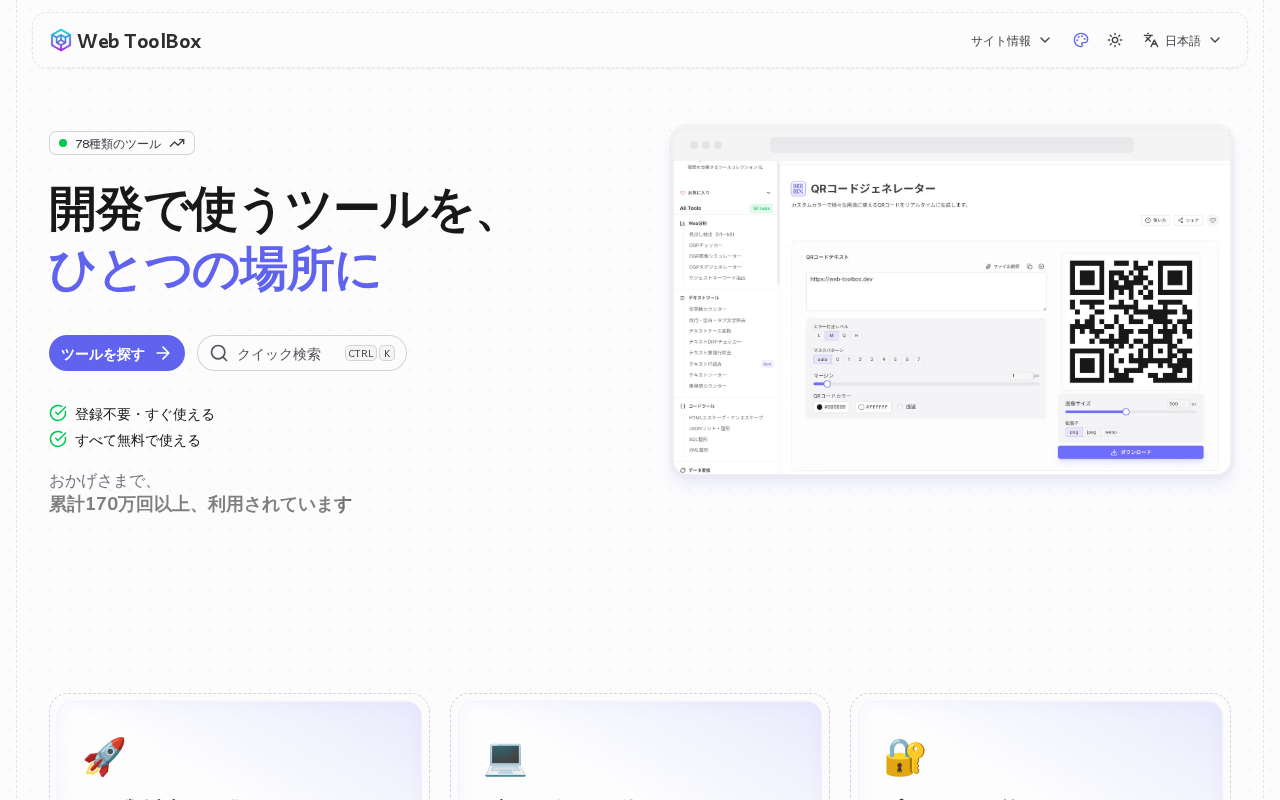
Task: Click the magnifier icon in quick search
Action: pyautogui.click(x=219, y=353)
